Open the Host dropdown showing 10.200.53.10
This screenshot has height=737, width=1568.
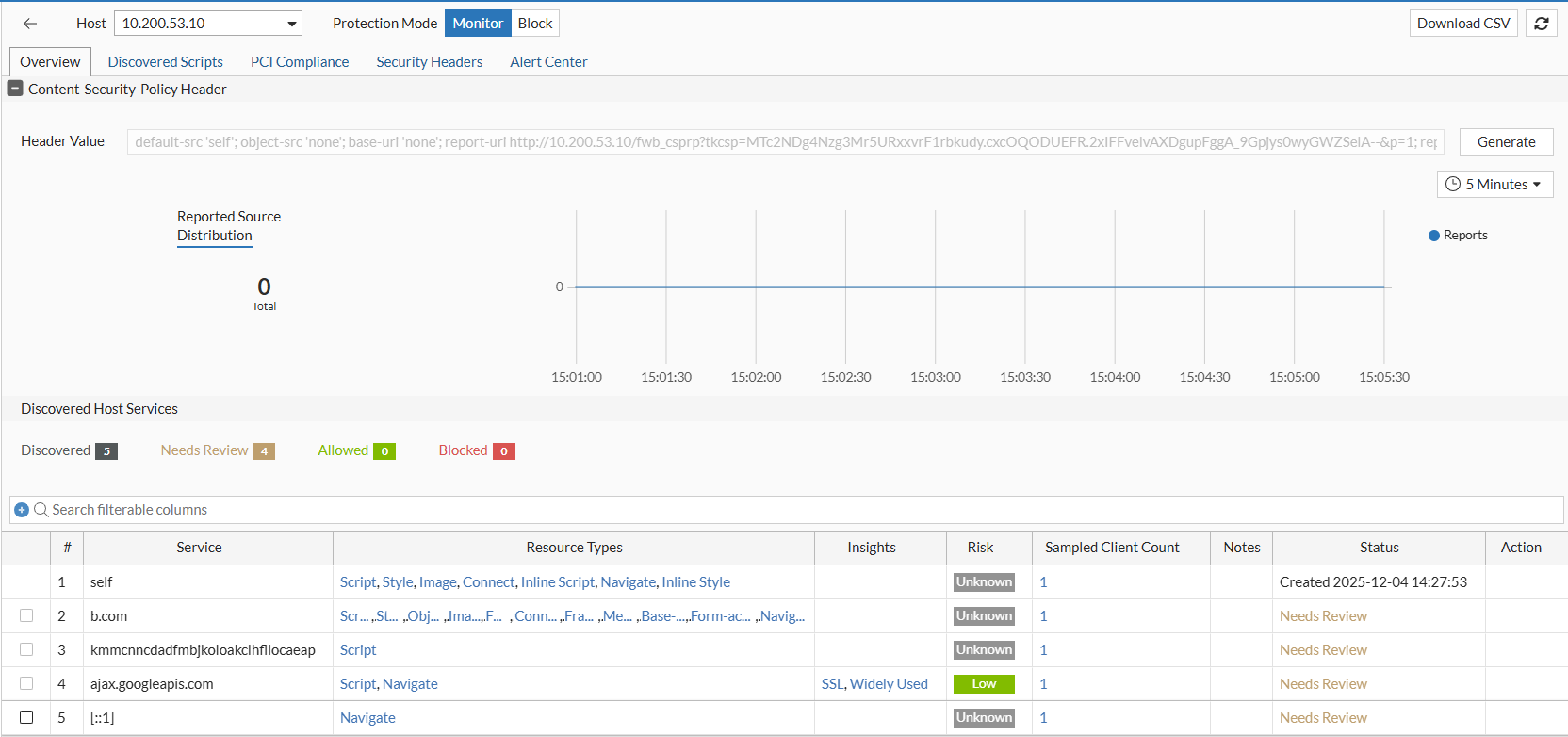208,24
